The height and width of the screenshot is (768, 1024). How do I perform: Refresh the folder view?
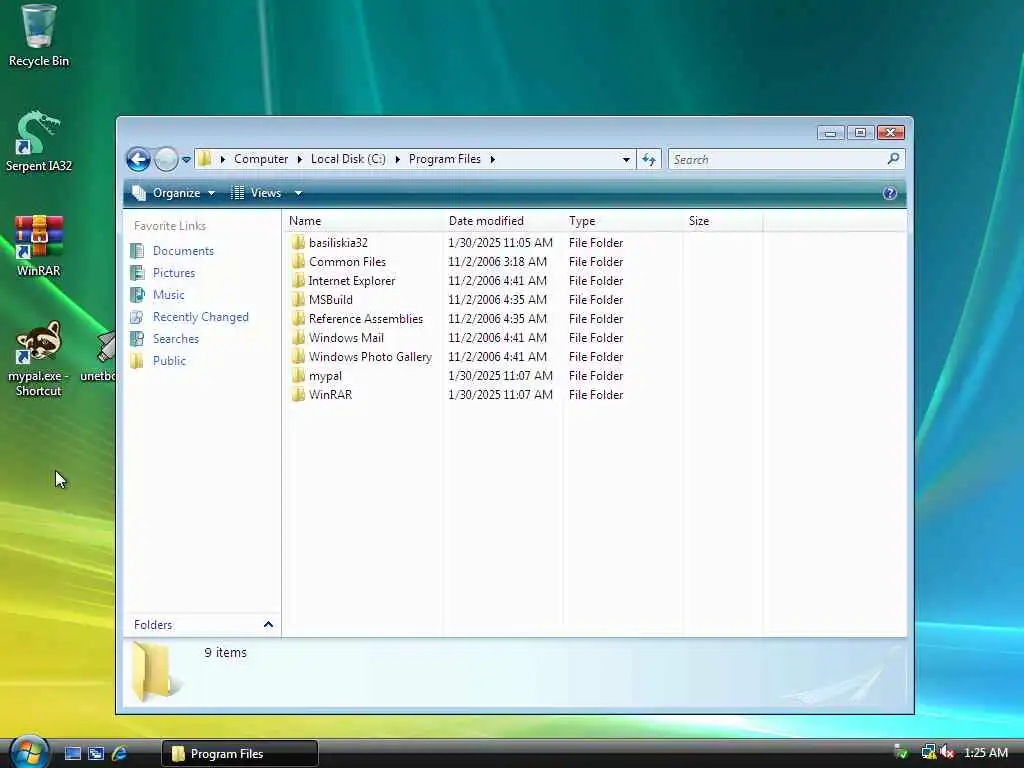648,159
